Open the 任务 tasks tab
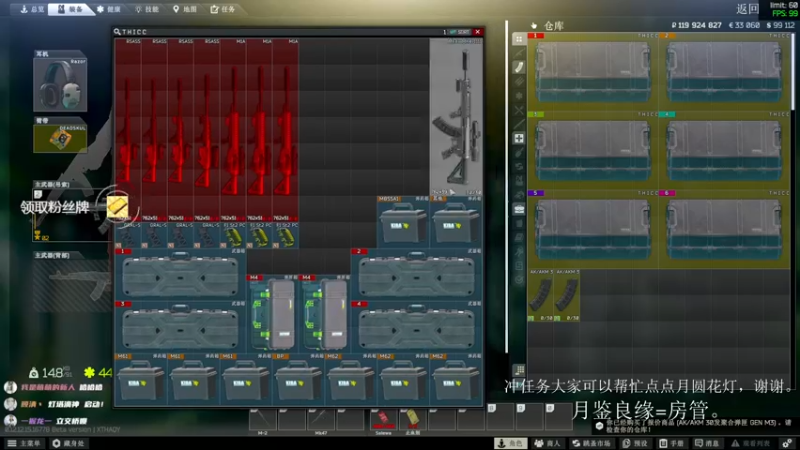Image resolution: width=800 pixels, height=450 pixels. tap(223, 9)
